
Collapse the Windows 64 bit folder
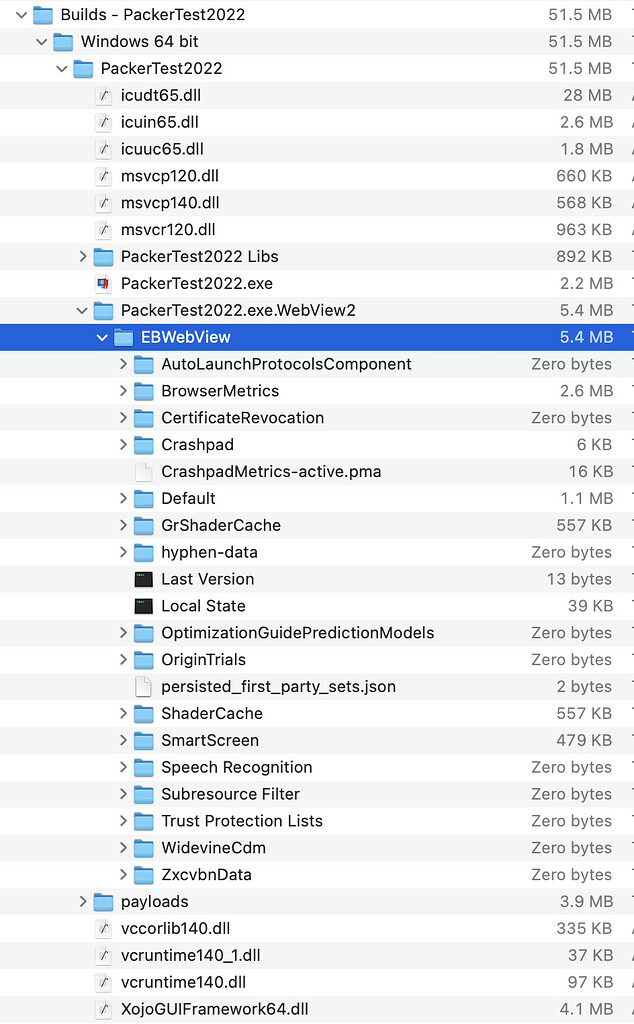coord(42,42)
